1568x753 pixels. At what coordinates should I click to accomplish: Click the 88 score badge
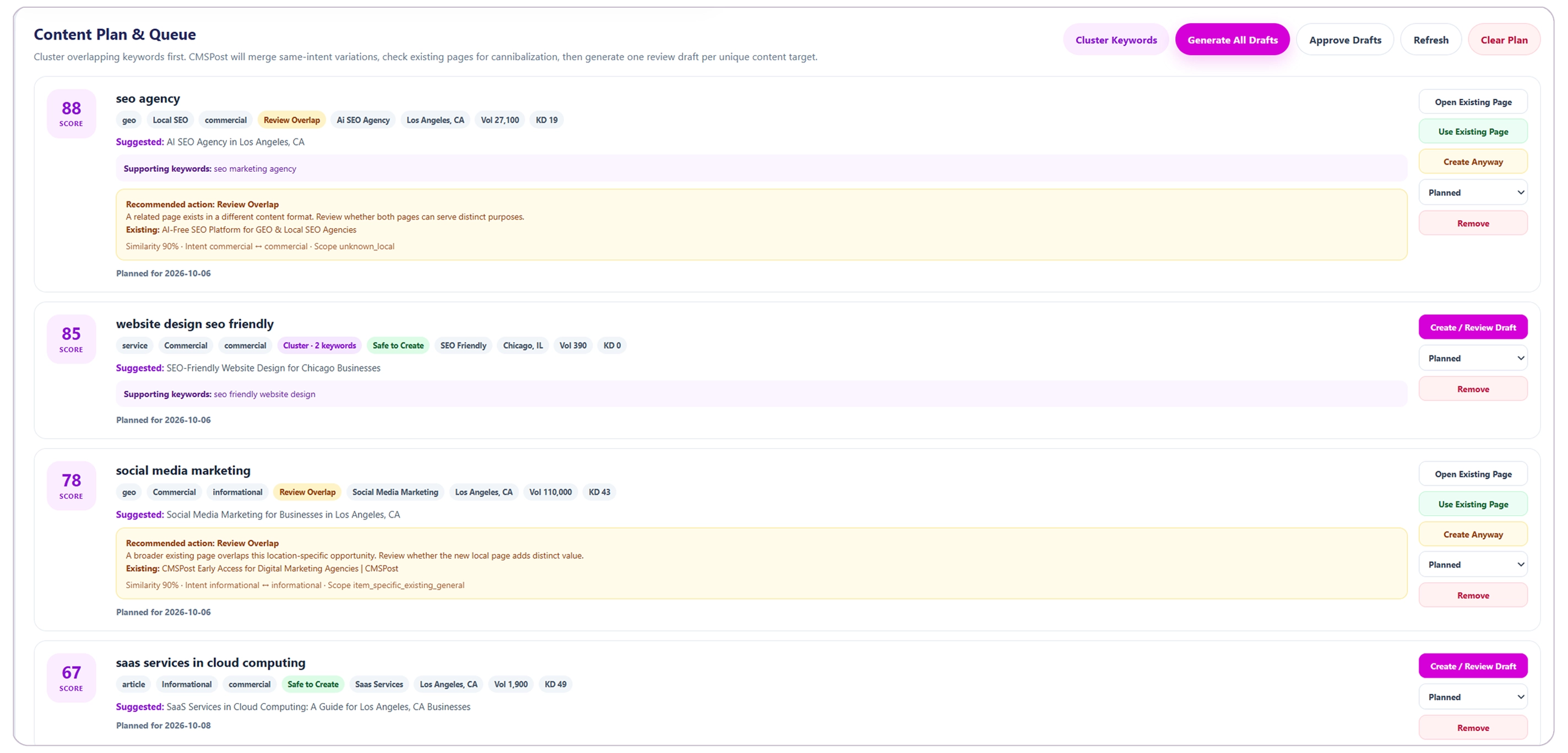pos(71,114)
